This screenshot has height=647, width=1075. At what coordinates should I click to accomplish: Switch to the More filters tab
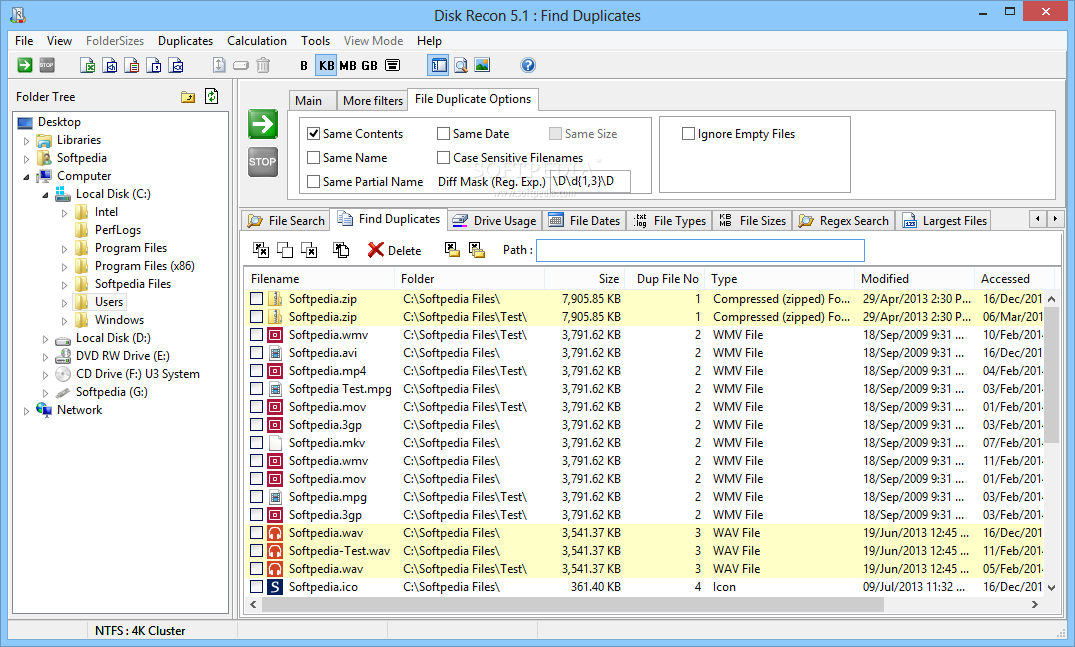(372, 101)
